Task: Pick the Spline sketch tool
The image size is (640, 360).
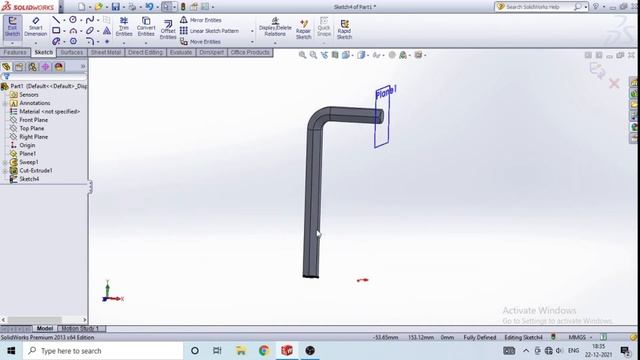Action: (x=89, y=20)
